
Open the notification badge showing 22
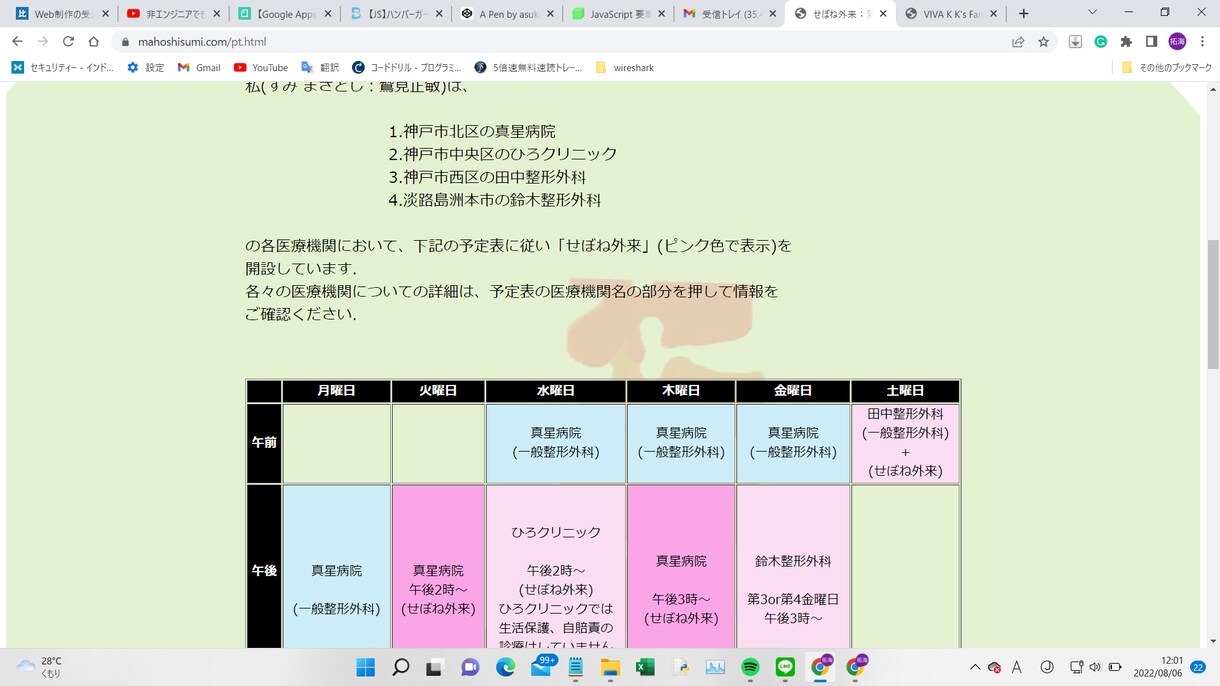coord(1198,667)
